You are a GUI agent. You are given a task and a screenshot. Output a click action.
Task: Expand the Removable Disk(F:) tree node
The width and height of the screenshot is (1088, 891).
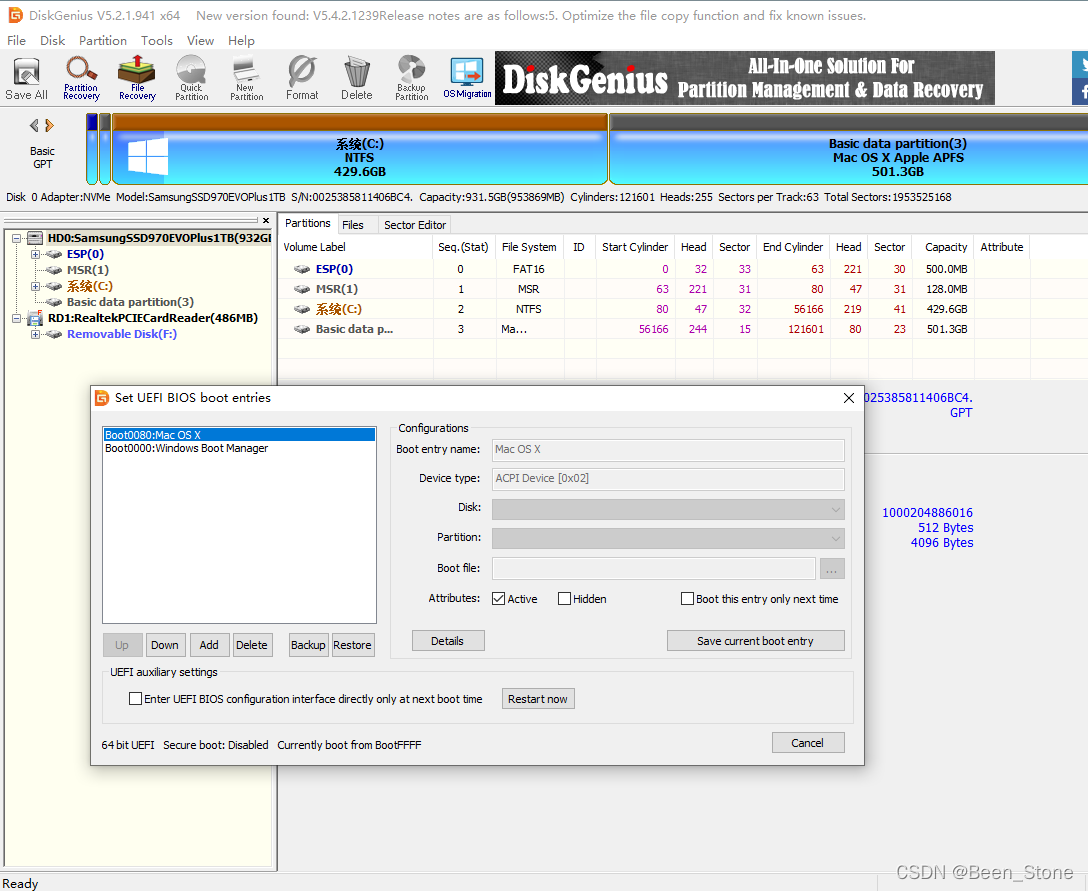click(x=35, y=334)
